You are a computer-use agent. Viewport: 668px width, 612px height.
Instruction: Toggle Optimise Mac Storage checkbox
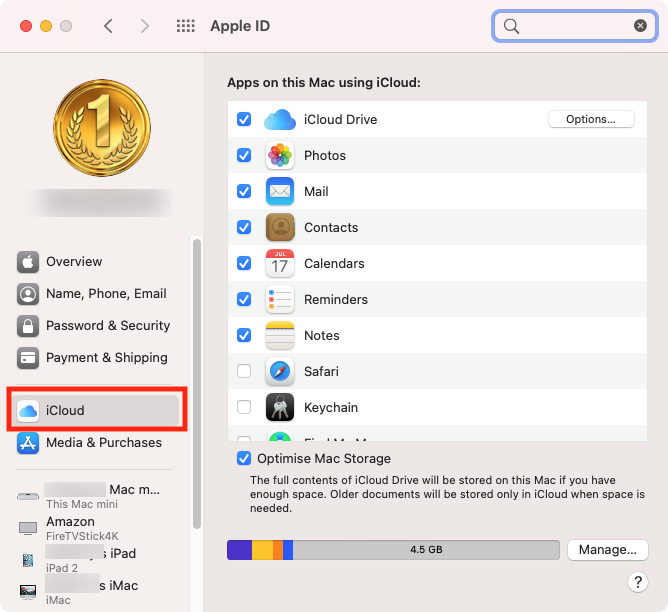pos(244,459)
